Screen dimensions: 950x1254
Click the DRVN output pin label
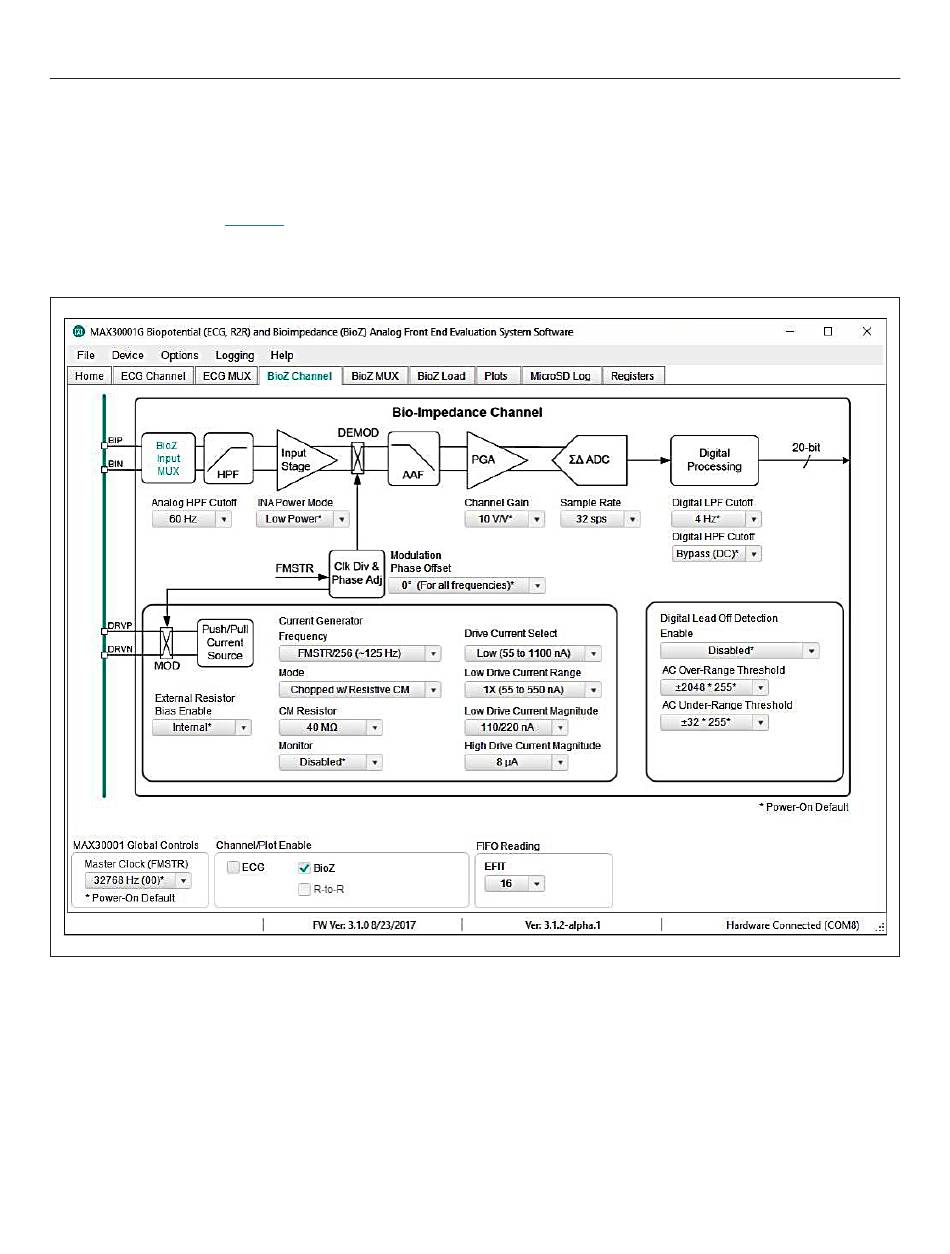click(119, 649)
